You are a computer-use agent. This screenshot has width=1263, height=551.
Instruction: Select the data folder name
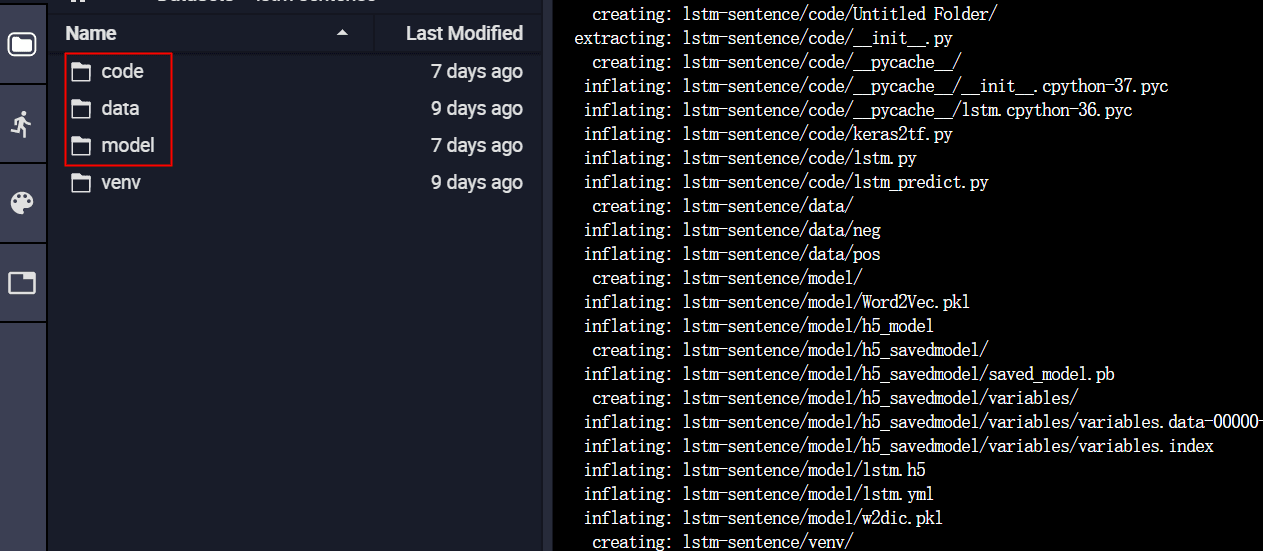(120, 109)
